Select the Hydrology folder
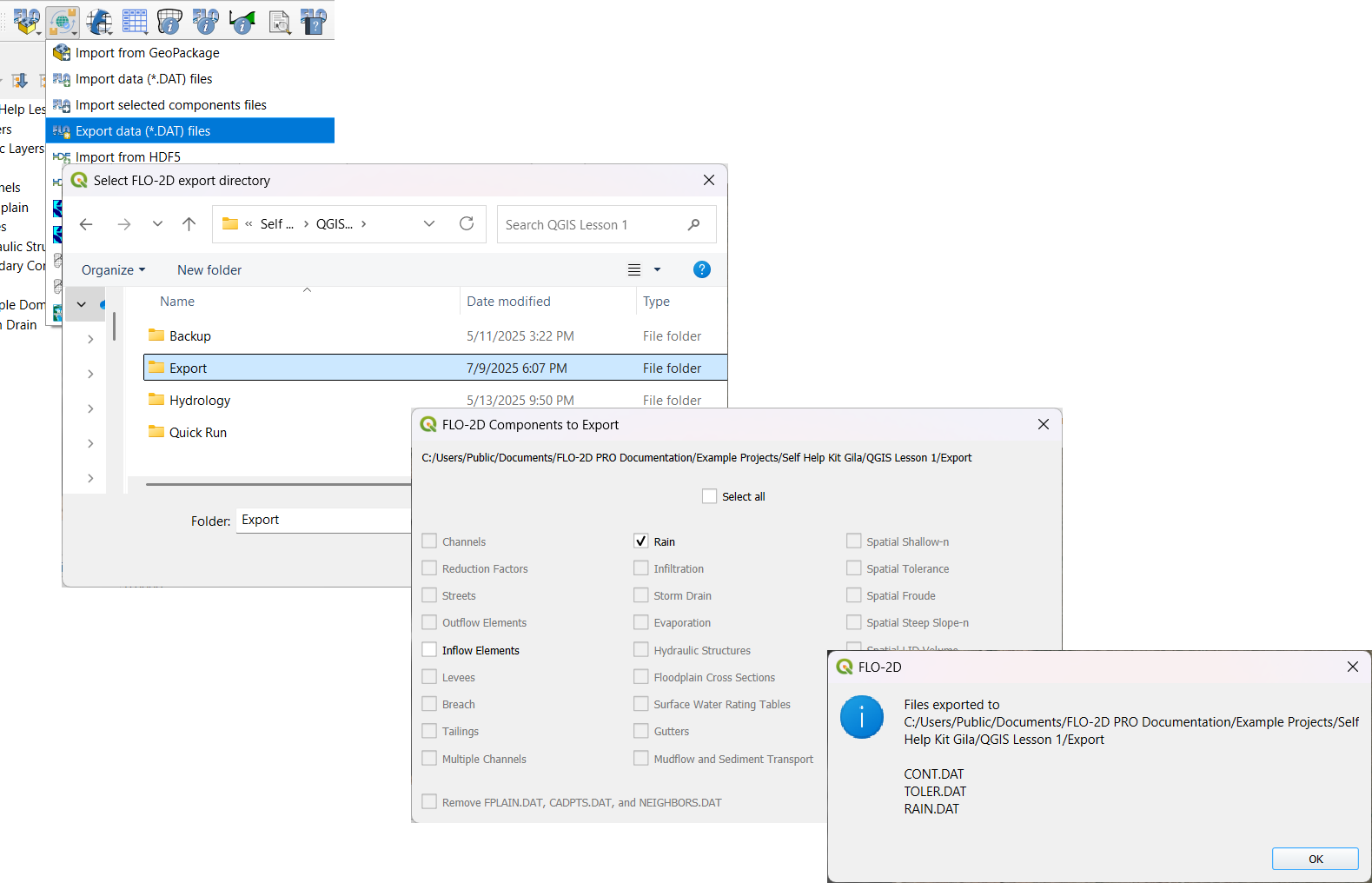 (x=200, y=401)
